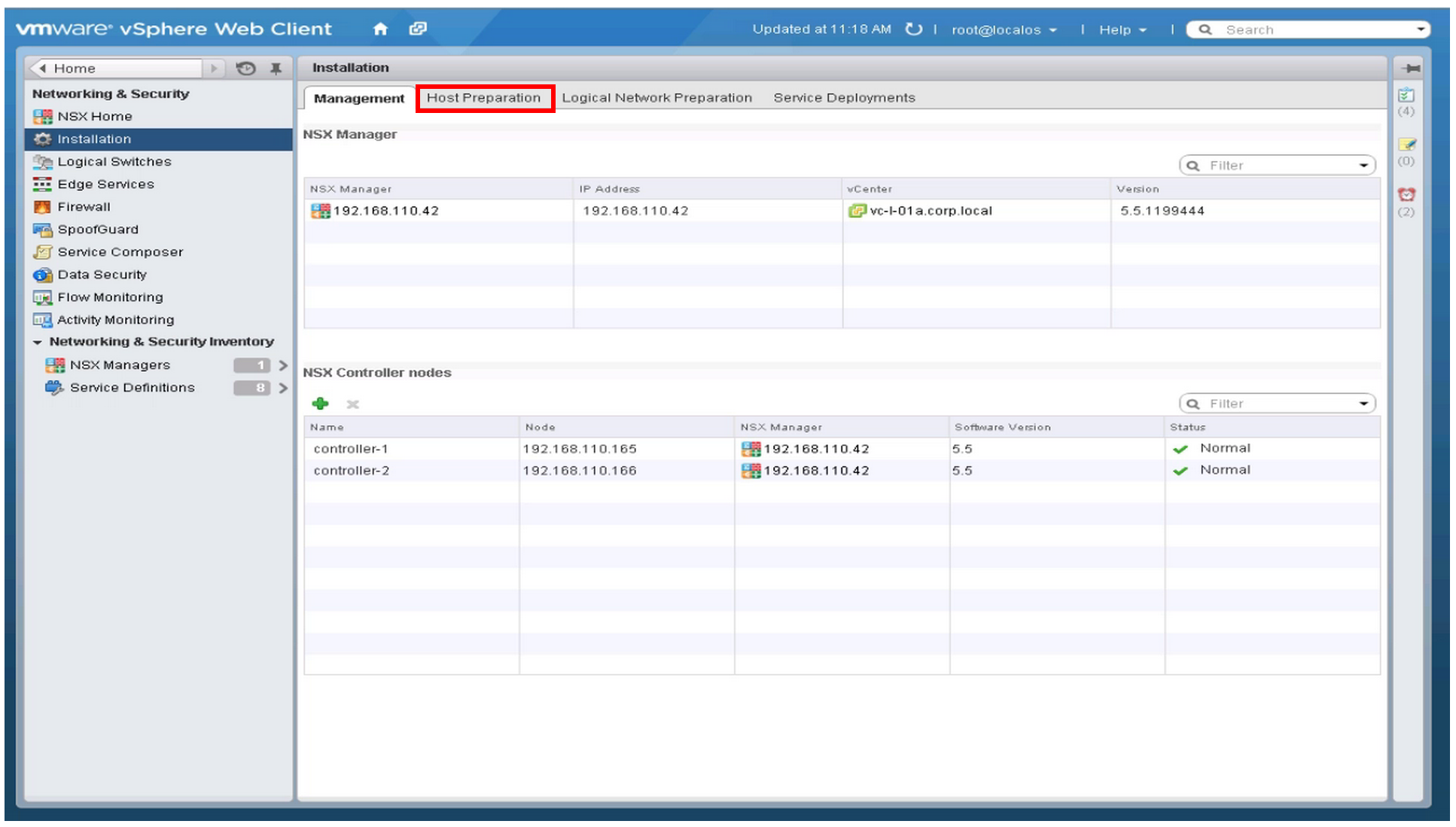Click Normal status of controller-2
The image size is (1456, 827).
[x=1225, y=470]
